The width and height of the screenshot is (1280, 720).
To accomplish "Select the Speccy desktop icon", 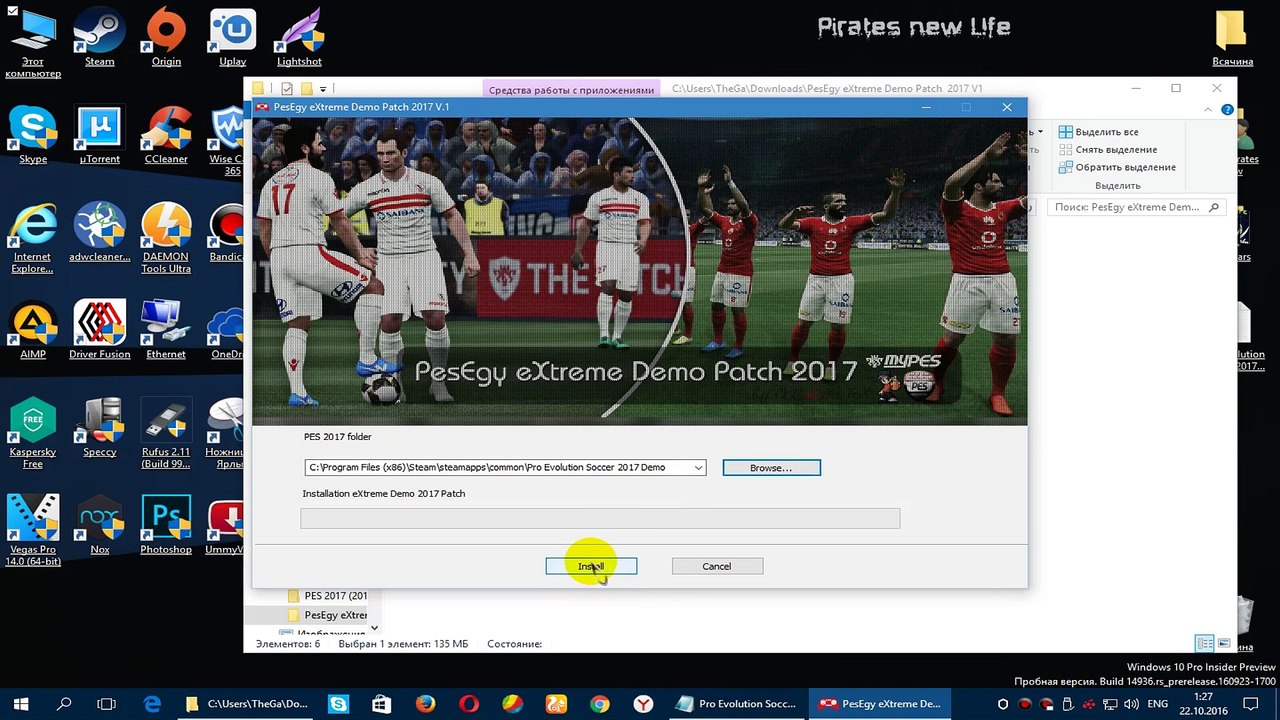I will pyautogui.click(x=99, y=428).
